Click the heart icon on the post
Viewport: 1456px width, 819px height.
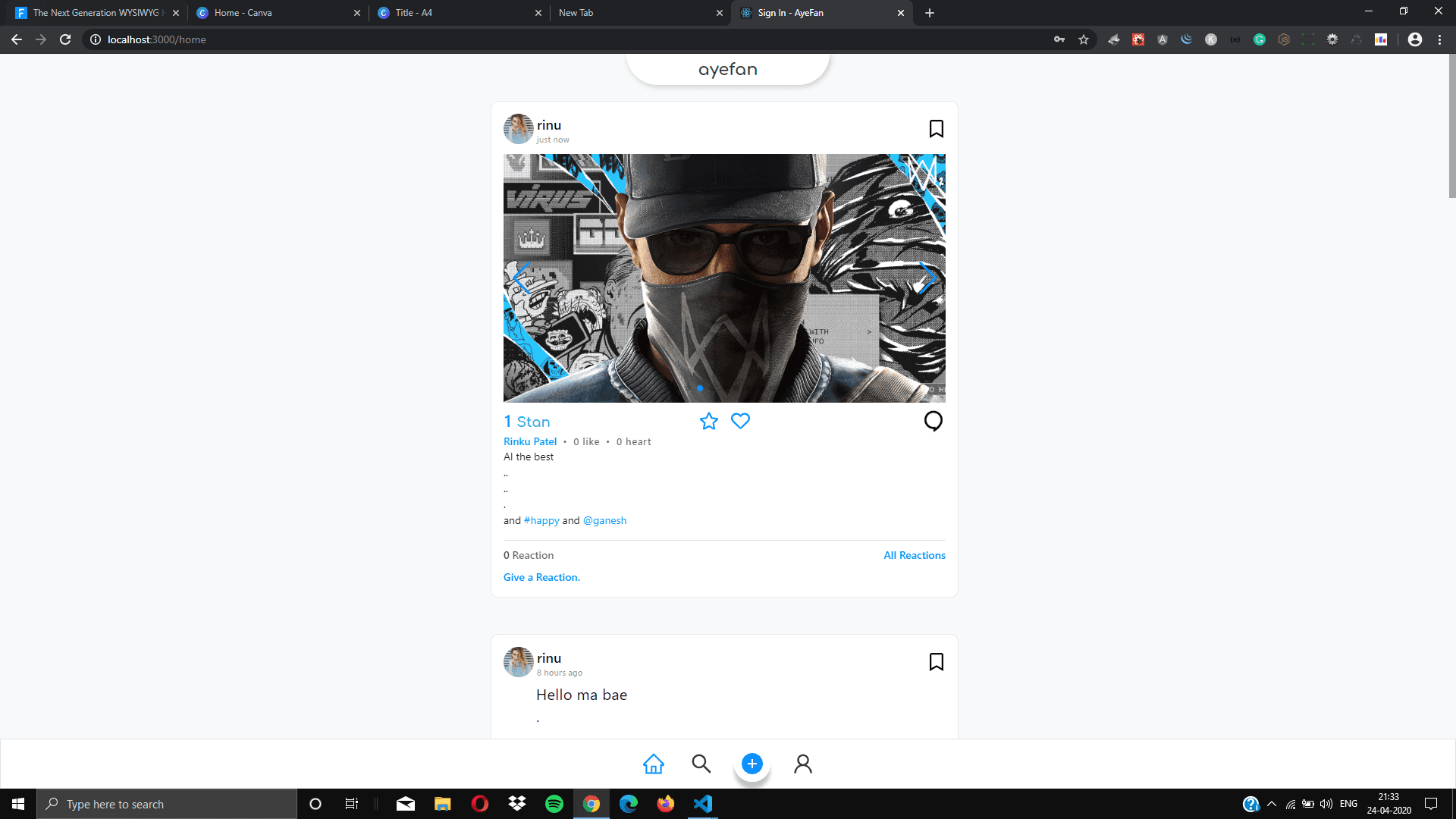pyautogui.click(x=740, y=421)
